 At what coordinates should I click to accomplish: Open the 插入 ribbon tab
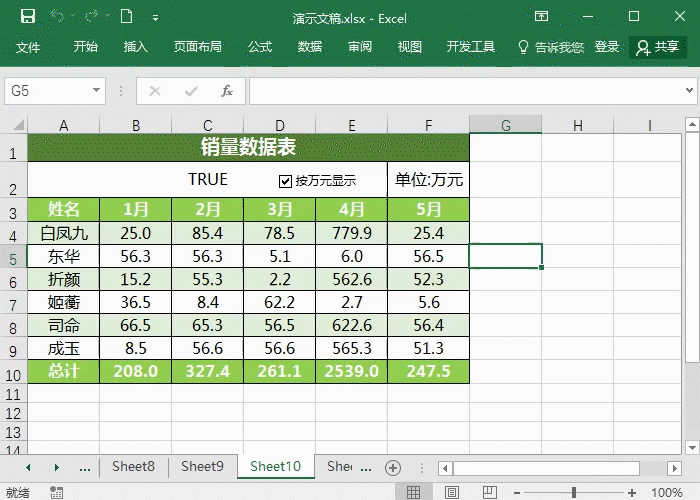[x=135, y=47]
